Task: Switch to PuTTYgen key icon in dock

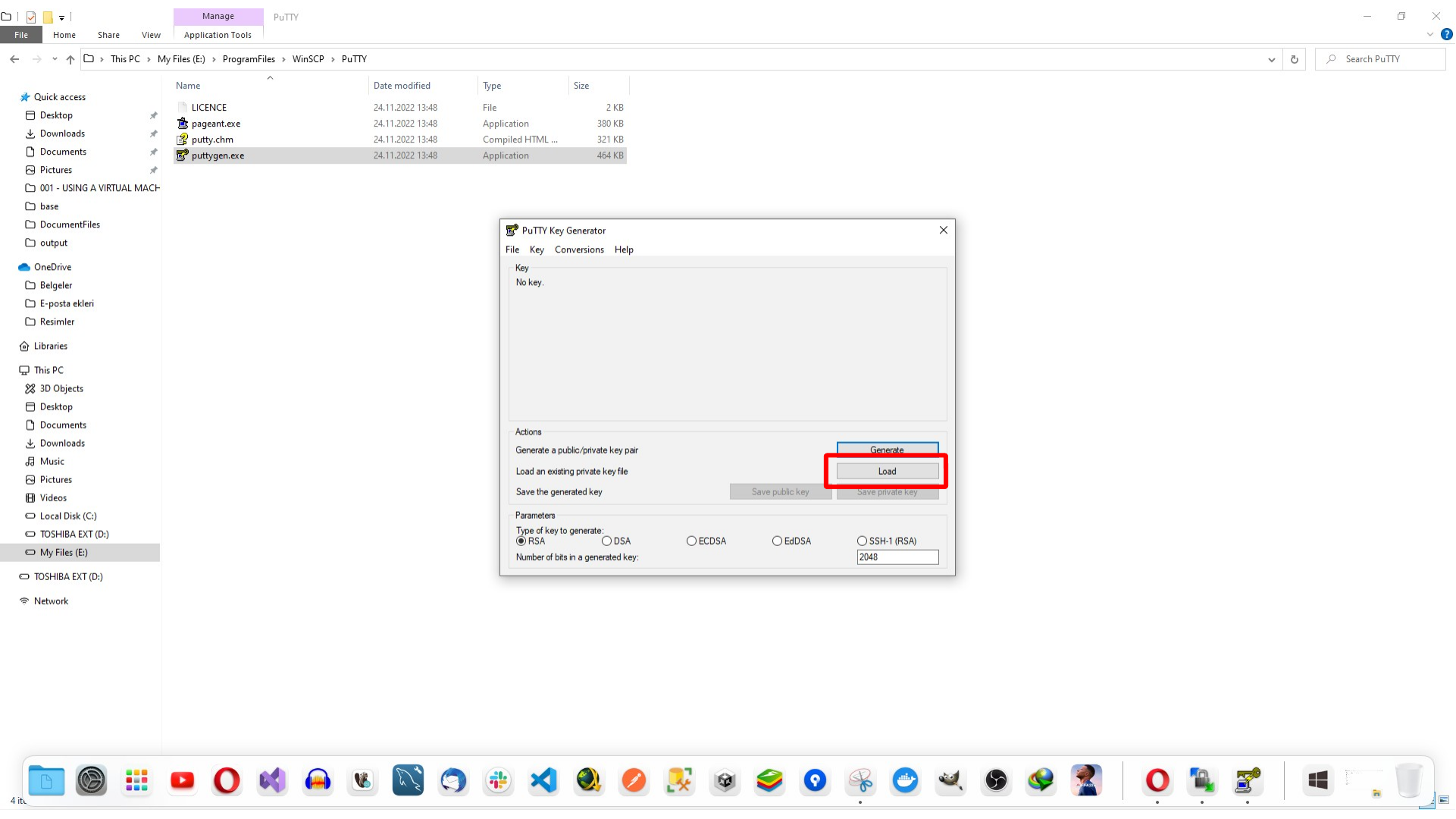Action: point(1248,780)
